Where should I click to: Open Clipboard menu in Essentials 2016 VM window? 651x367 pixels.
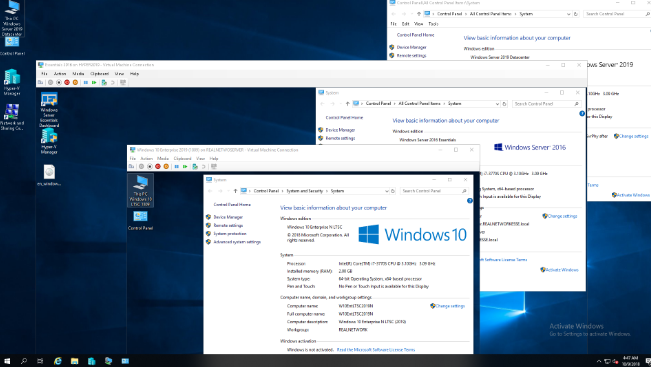[100, 73]
